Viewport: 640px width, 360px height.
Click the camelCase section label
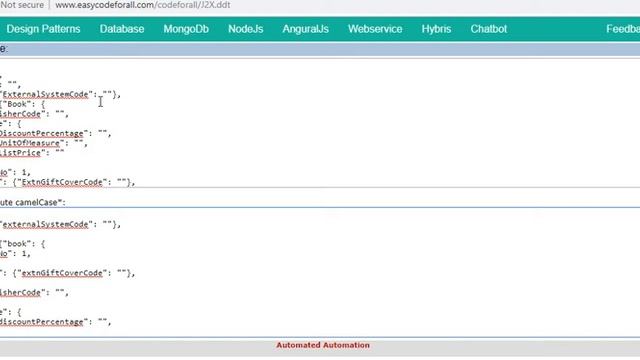tap(33, 202)
